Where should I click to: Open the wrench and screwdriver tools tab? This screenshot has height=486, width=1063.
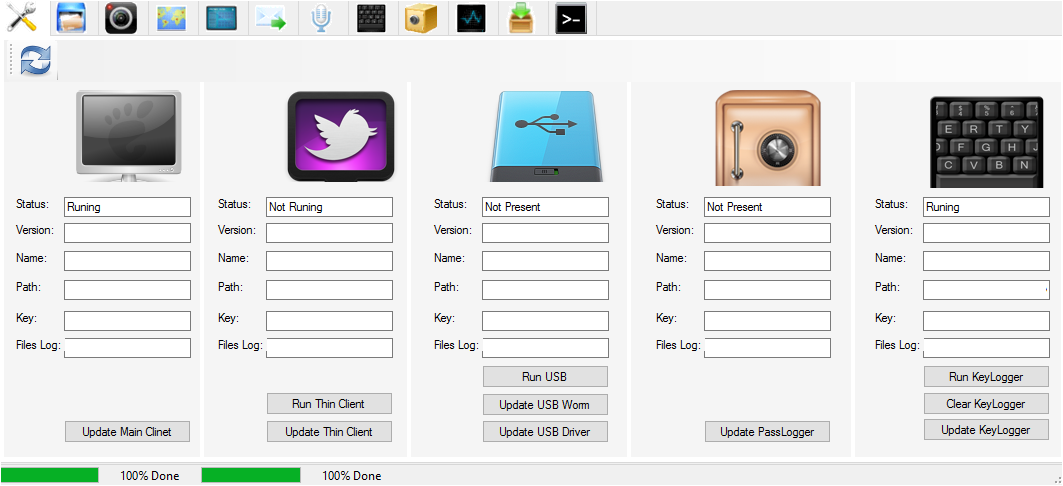22,18
